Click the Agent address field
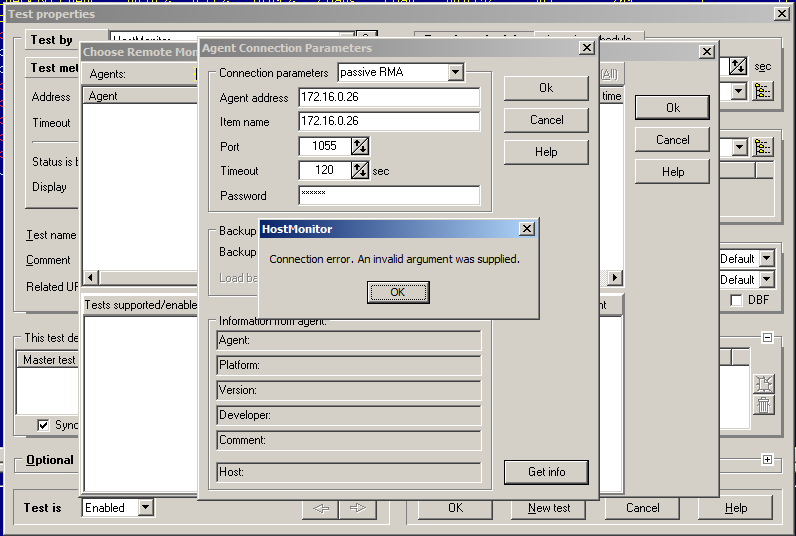Image resolution: width=796 pixels, height=536 pixels. click(x=389, y=97)
